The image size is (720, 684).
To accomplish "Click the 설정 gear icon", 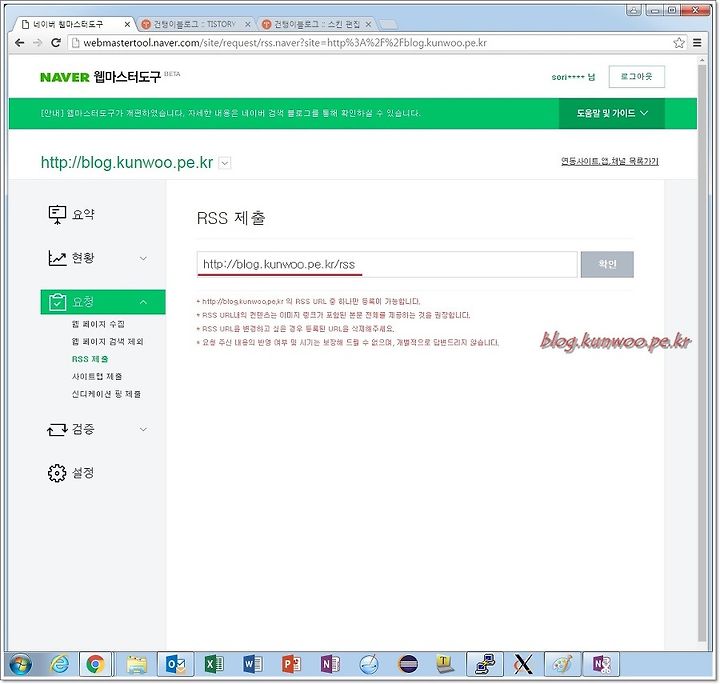I will click(57, 473).
